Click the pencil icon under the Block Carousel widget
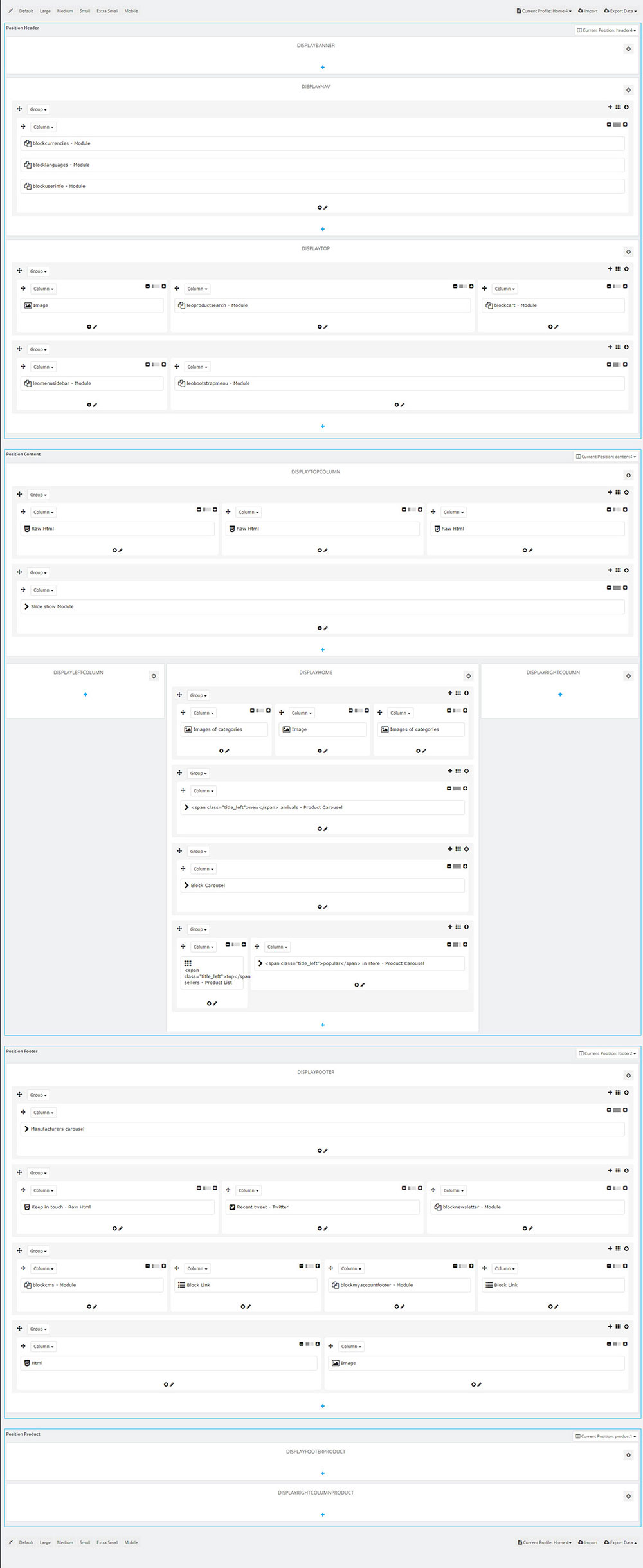 coord(326,907)
